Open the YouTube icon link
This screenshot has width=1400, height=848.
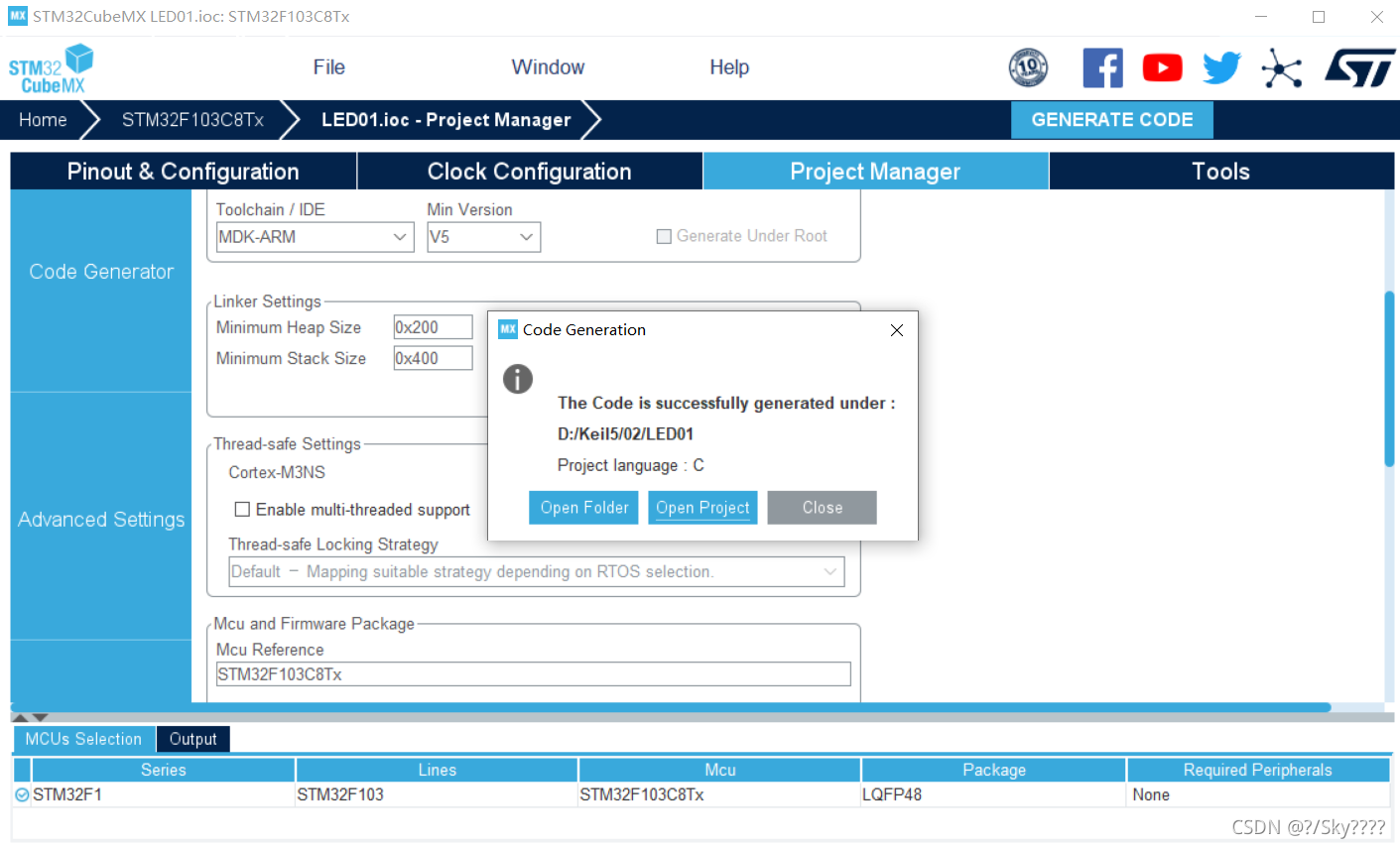[1162, 67]
